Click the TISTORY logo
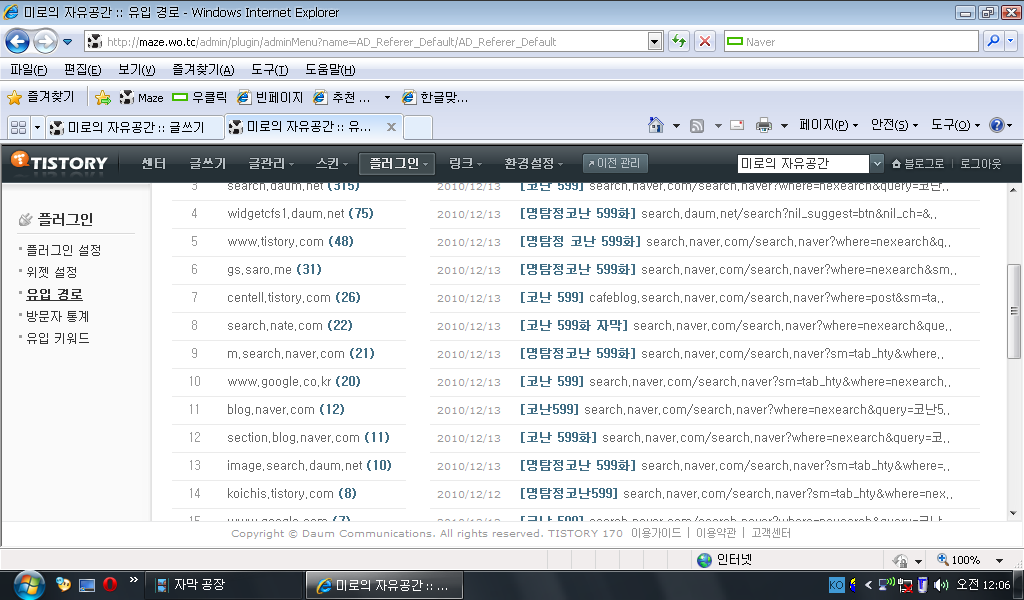1024x600 pixels. point(60,163)
